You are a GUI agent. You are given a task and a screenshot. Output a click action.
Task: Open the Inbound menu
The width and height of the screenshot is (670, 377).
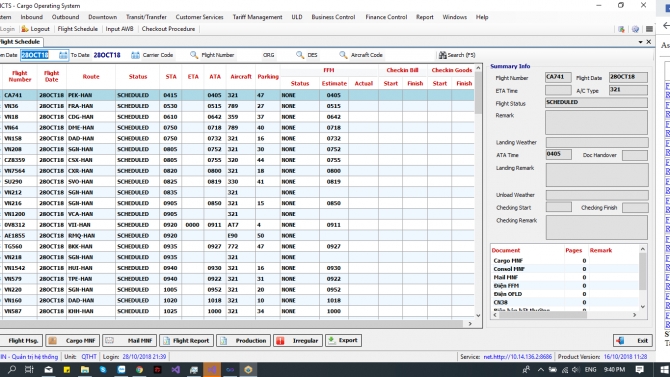pyautogui.click(x=32, y=17)
